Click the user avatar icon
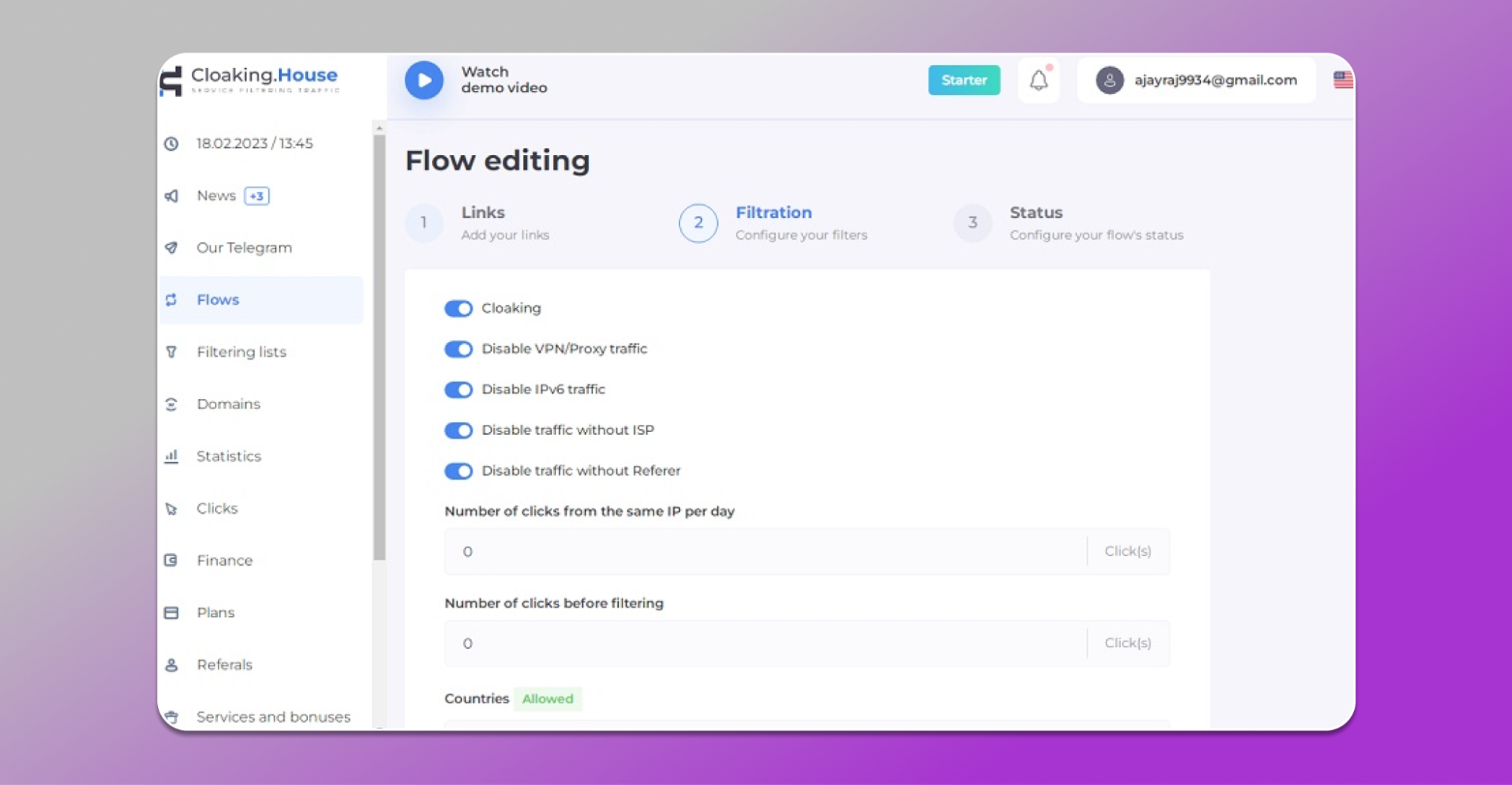This screenshot has width=1512, height=785. [x=1109, y=80]
